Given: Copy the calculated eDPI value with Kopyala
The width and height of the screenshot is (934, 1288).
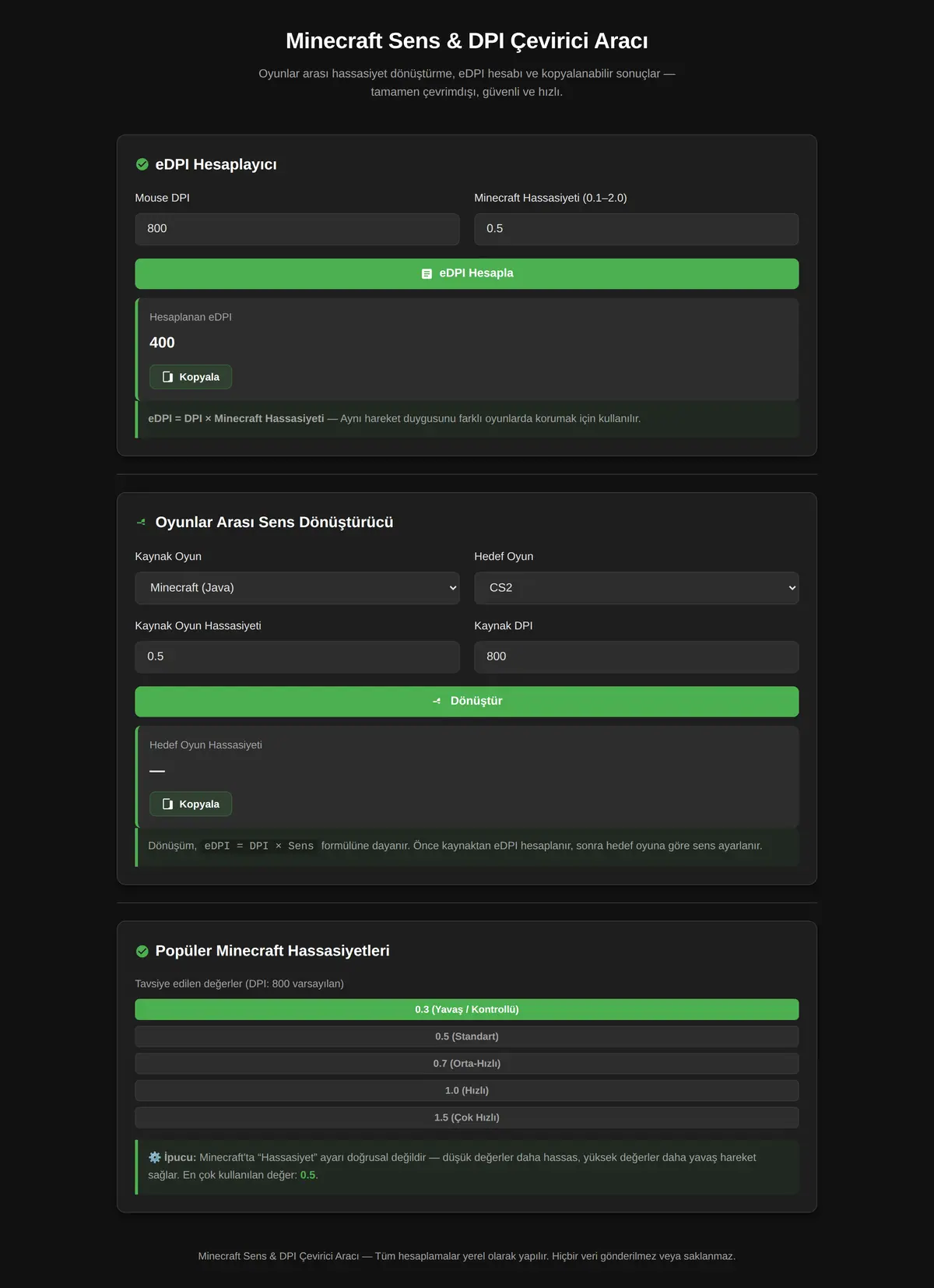Looking at the screenshot, I should pos(191,377).
